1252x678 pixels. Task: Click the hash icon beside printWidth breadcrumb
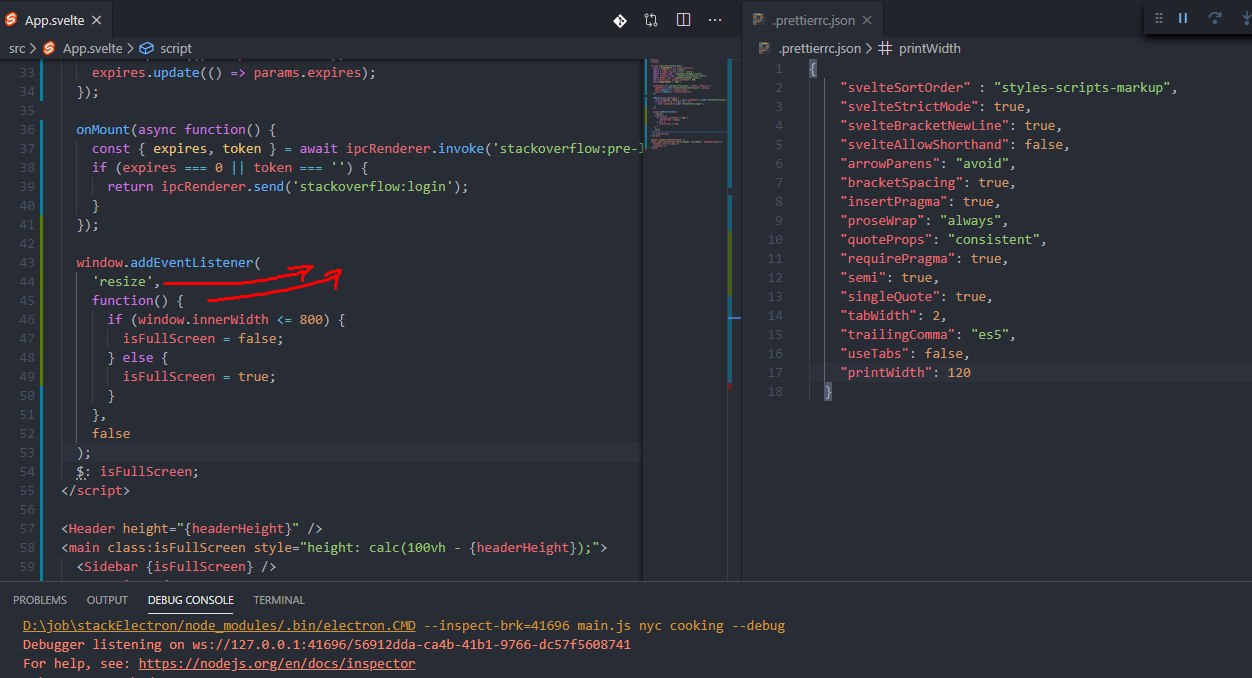886,47
